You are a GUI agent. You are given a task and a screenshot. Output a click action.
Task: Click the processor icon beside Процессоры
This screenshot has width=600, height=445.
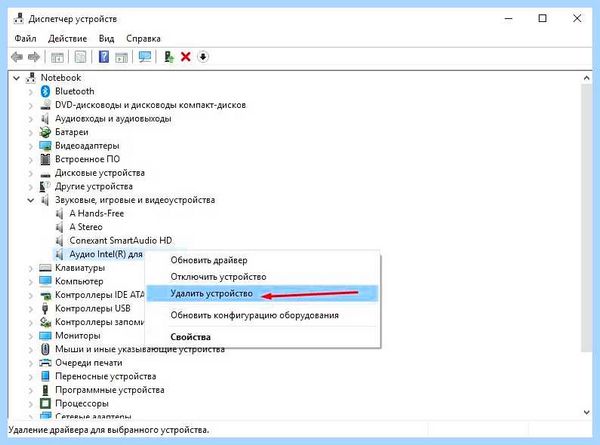[x=45, y=403]
